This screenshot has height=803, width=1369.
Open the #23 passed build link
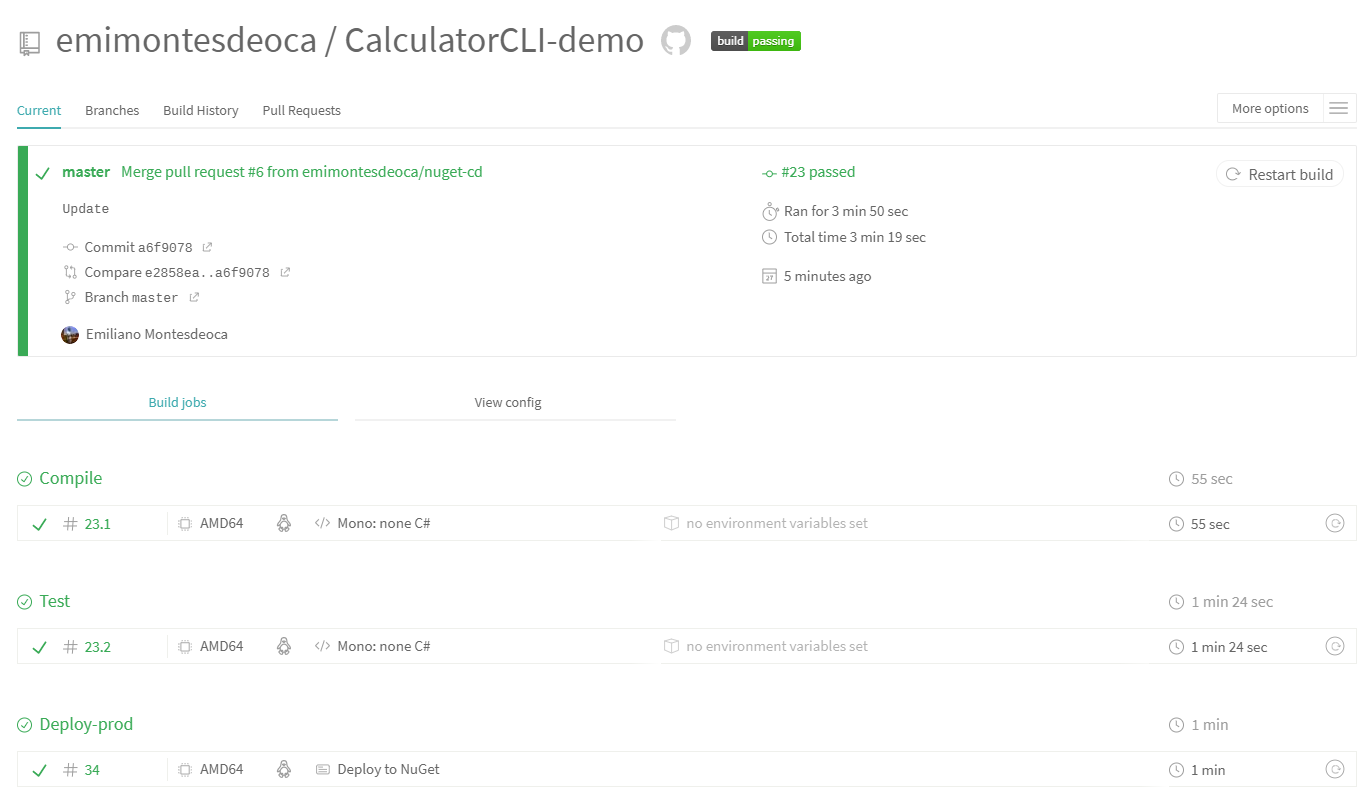tap(817, 172)
